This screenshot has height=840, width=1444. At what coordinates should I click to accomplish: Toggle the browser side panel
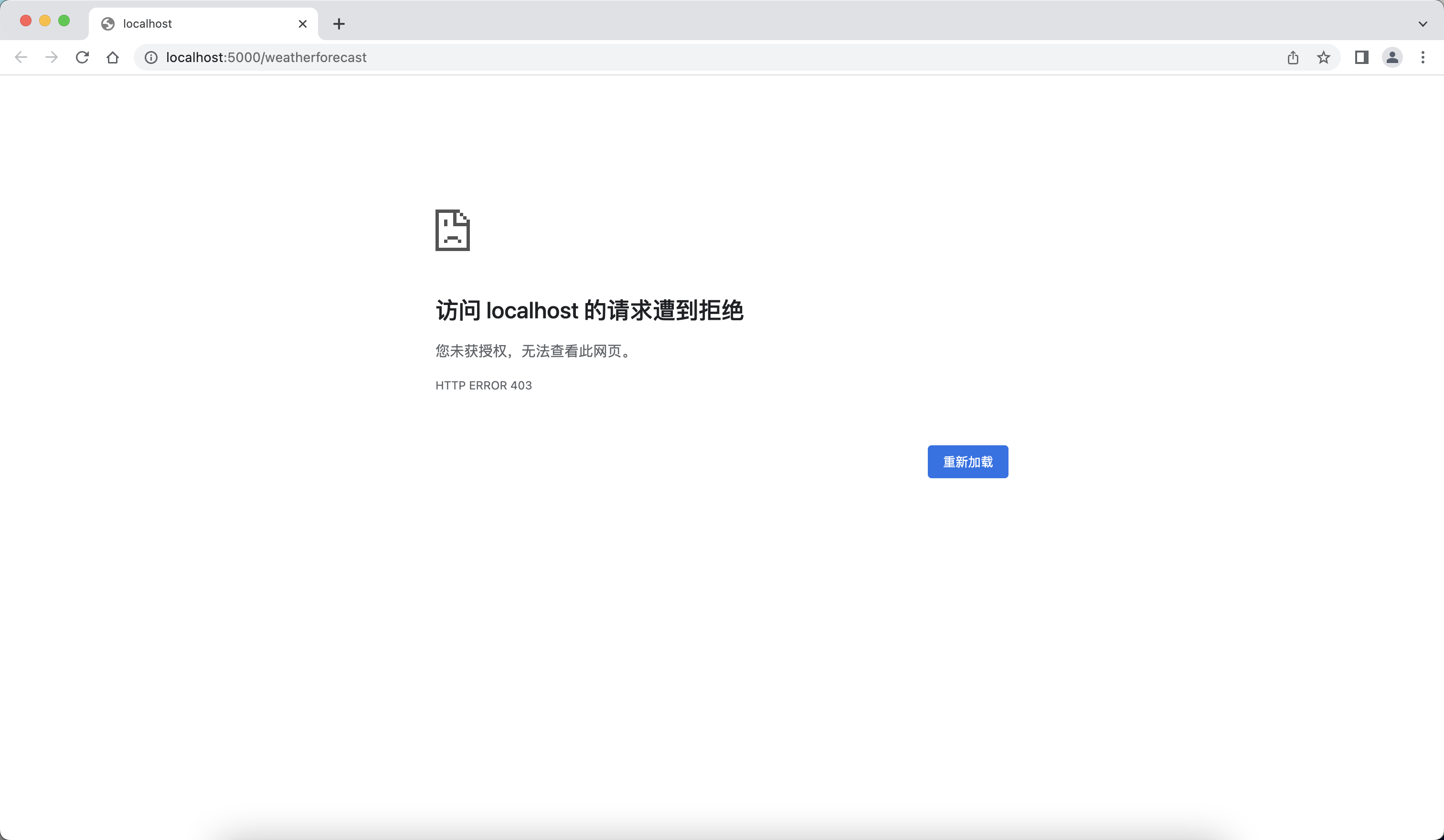pyautogui.click(x=1361, y=57)
